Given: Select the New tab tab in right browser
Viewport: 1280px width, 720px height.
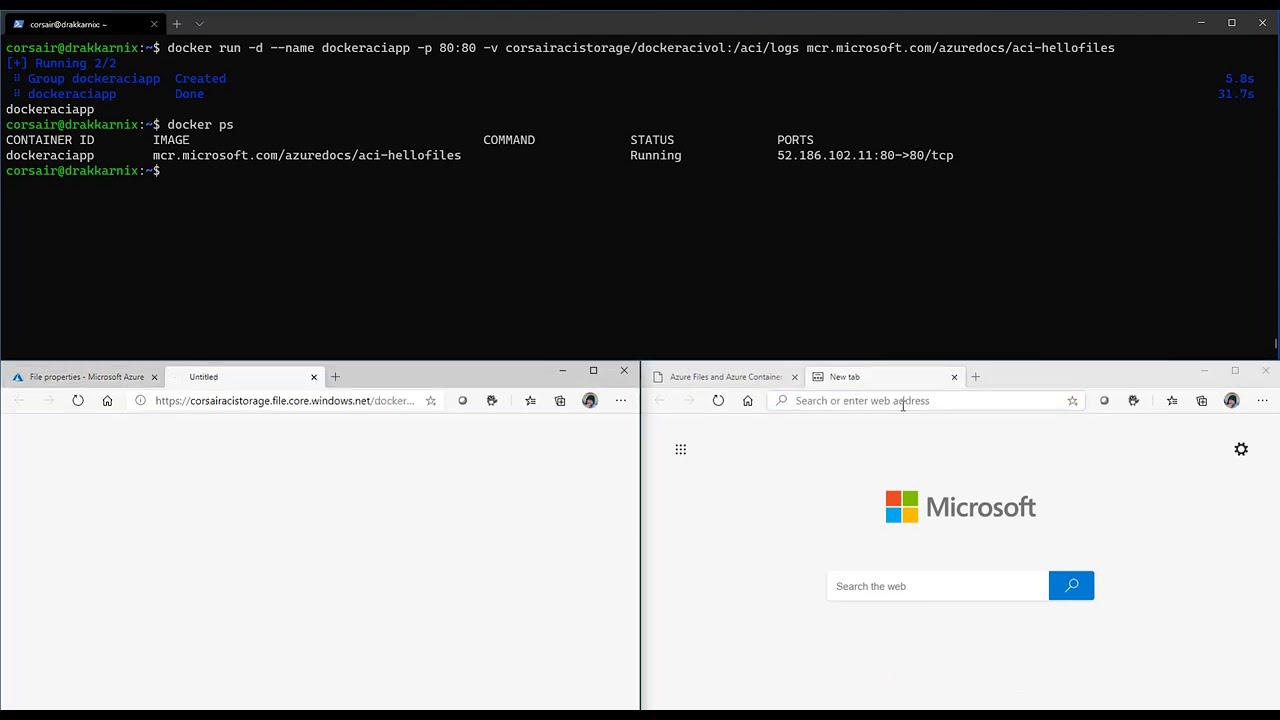Looking at the screenshot, I should (884, 377).
